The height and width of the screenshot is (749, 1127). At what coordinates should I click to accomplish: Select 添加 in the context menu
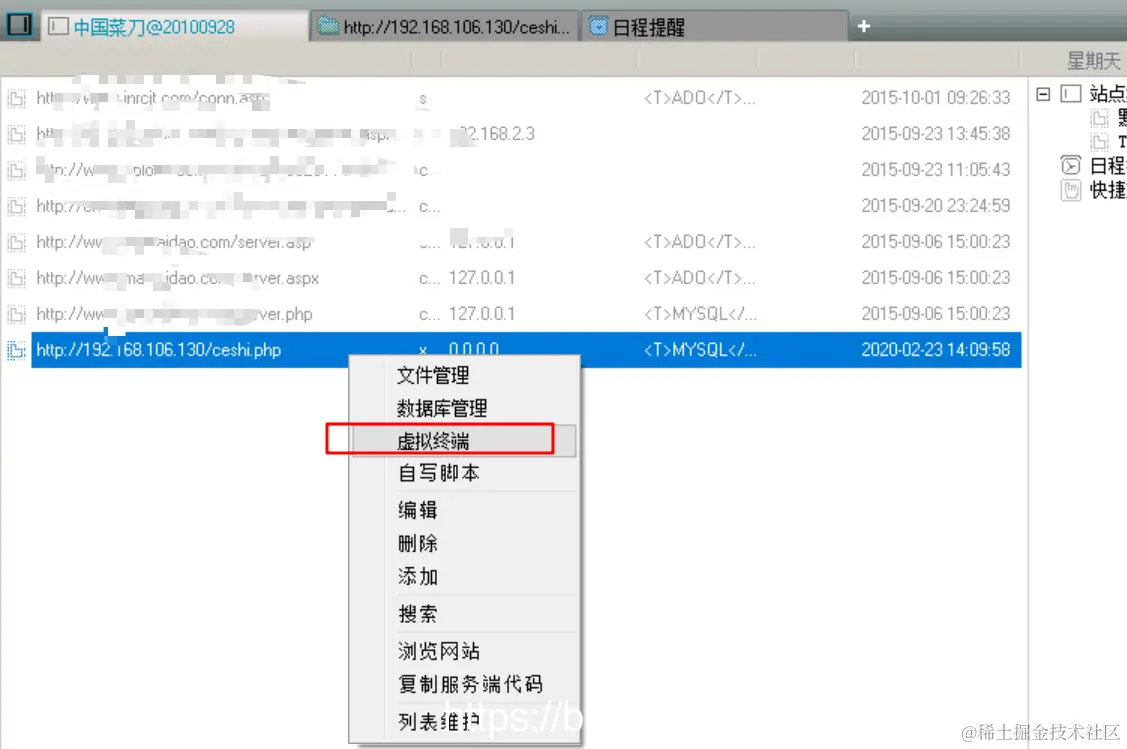coord(465,576)
